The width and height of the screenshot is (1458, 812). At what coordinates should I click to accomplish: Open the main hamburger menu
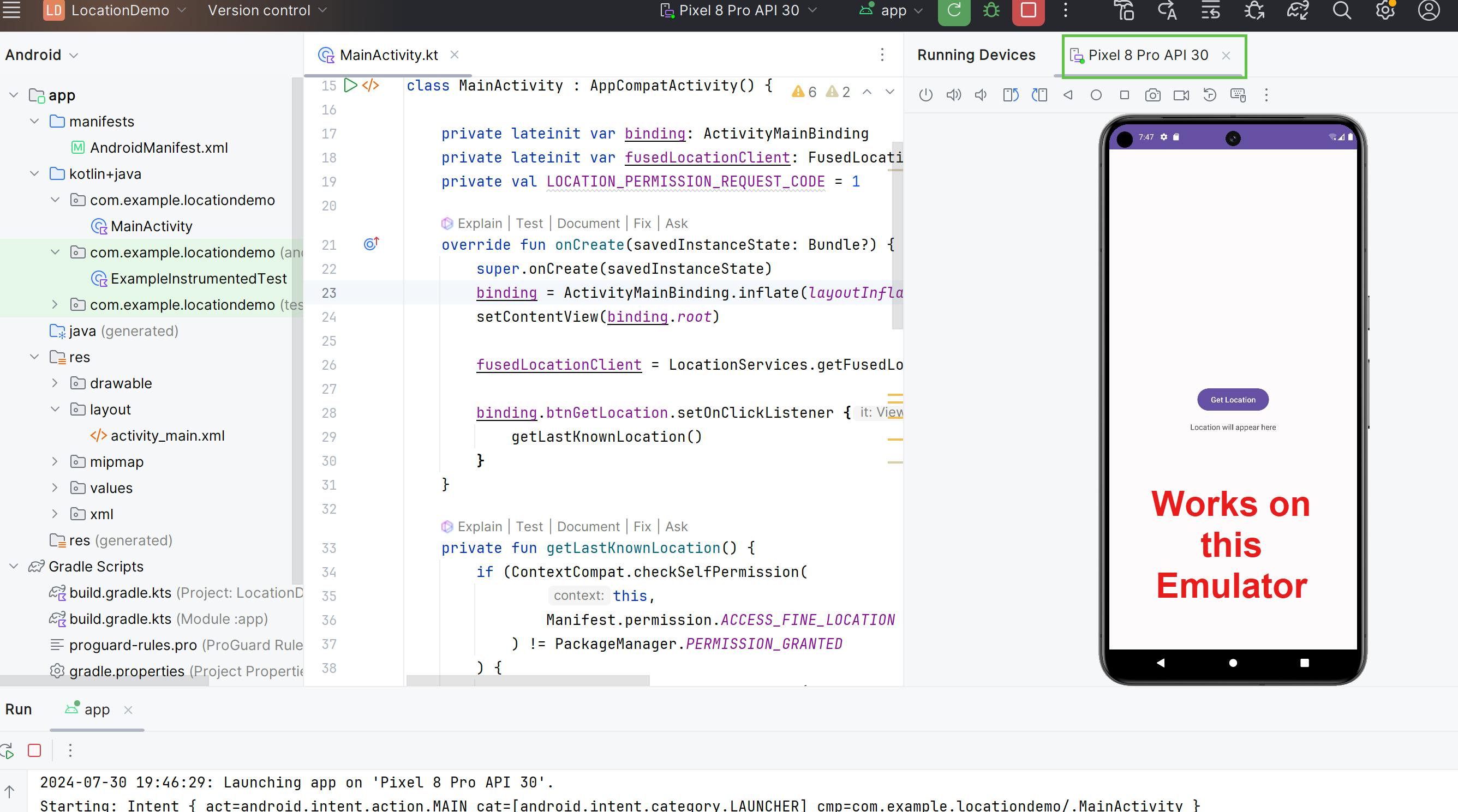(x=11, y=10)
